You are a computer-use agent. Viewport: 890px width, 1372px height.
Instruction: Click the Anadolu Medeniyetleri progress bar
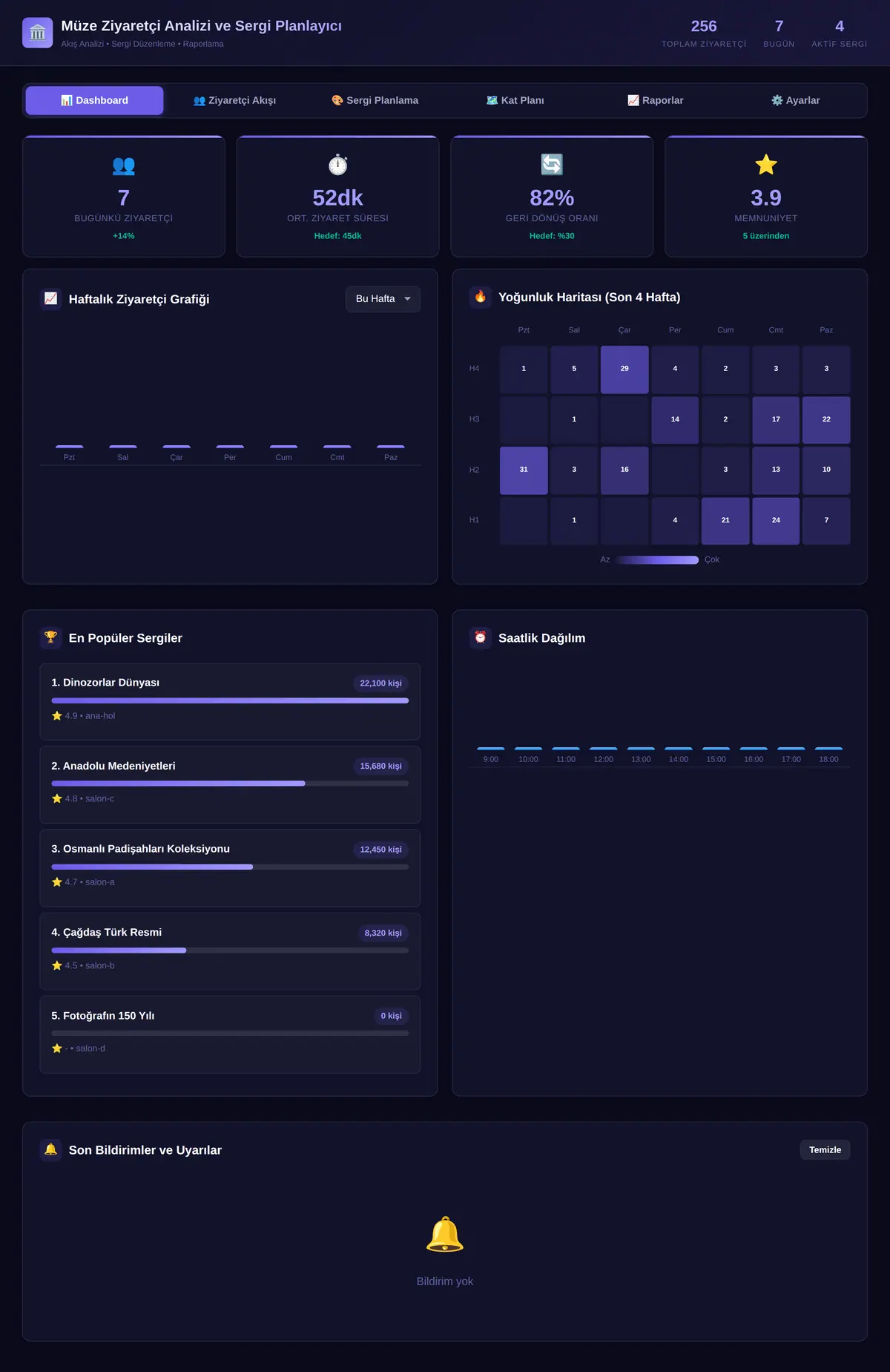pyautogui.click(x=230, y=784)
